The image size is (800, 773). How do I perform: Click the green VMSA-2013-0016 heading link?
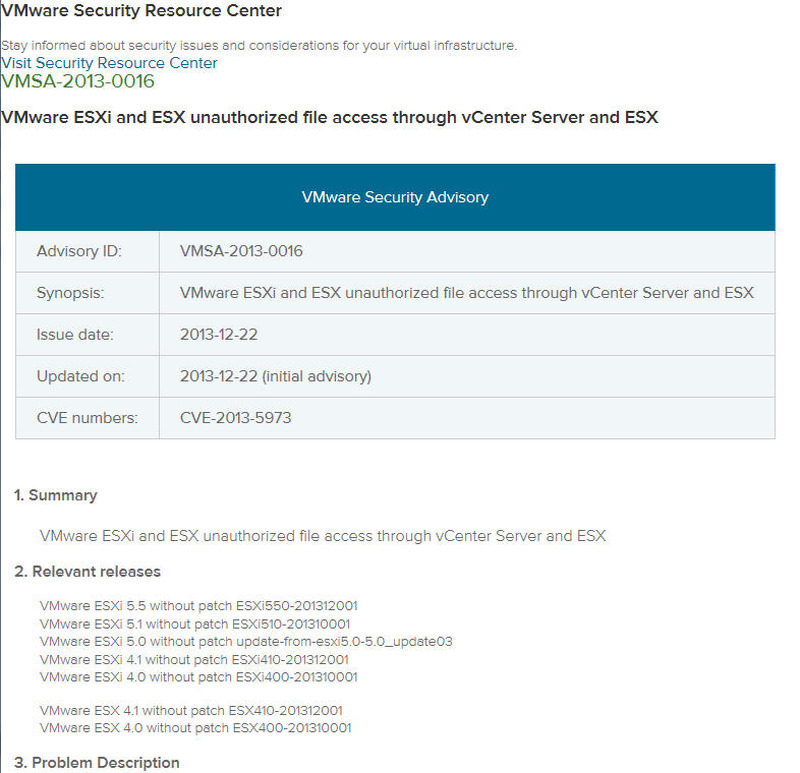click(78, 82)
